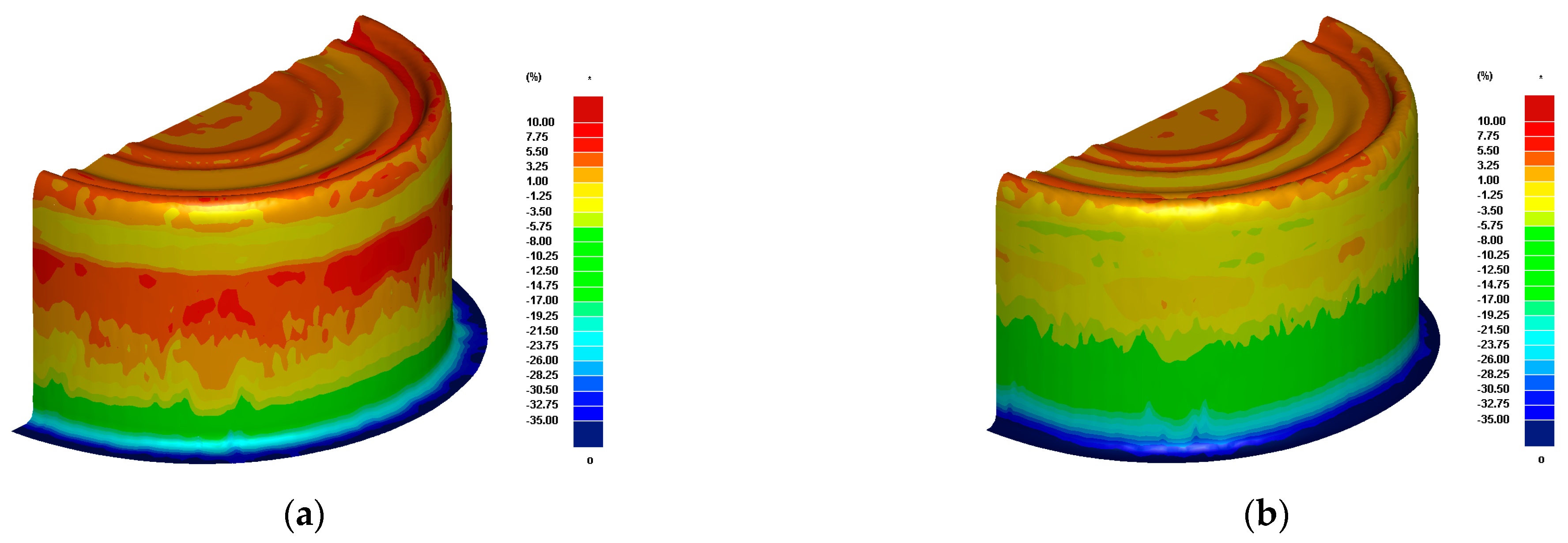Click the dark red top swatch in left legend
The width and height of the screenshot is (1568, 543).
588,109
